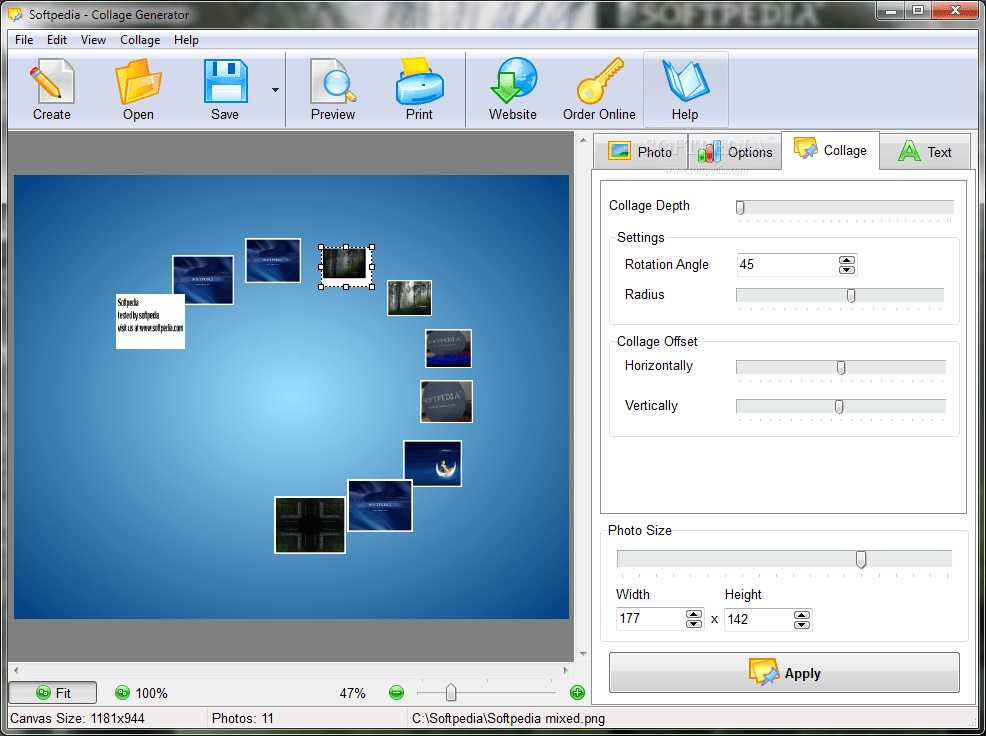Screen dimensions: 986x736
Task: Select the Order Online key icon
Action: [598, 88]
